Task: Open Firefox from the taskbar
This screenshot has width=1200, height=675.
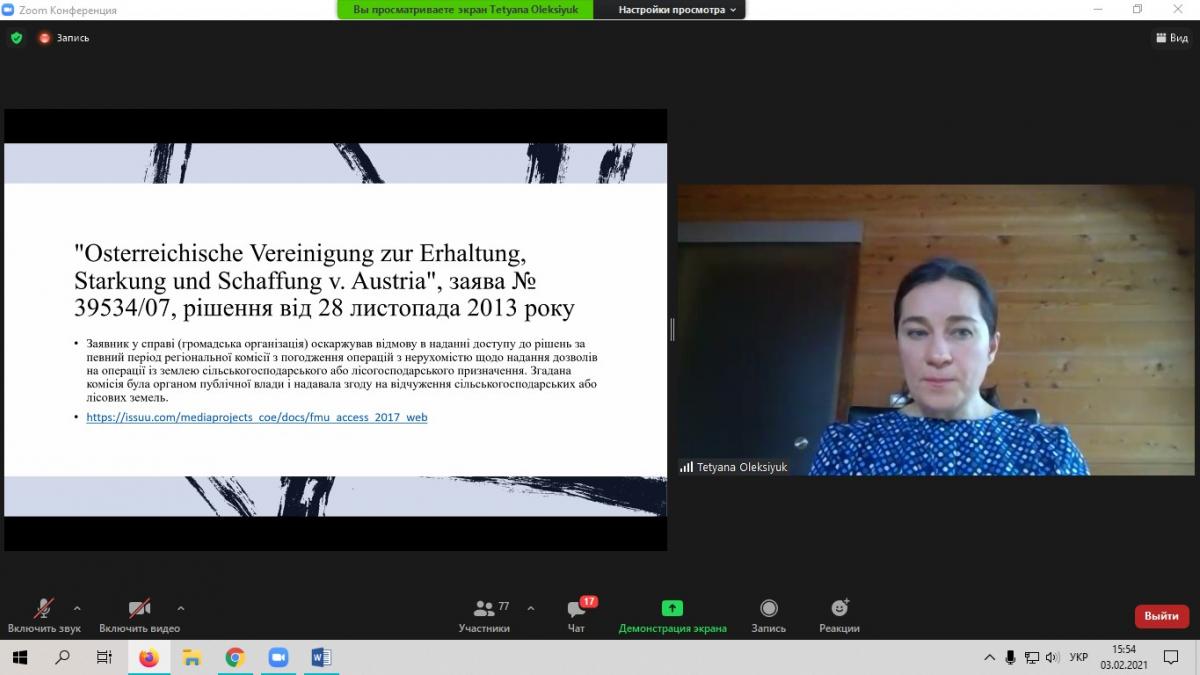Action: (149, 657)
